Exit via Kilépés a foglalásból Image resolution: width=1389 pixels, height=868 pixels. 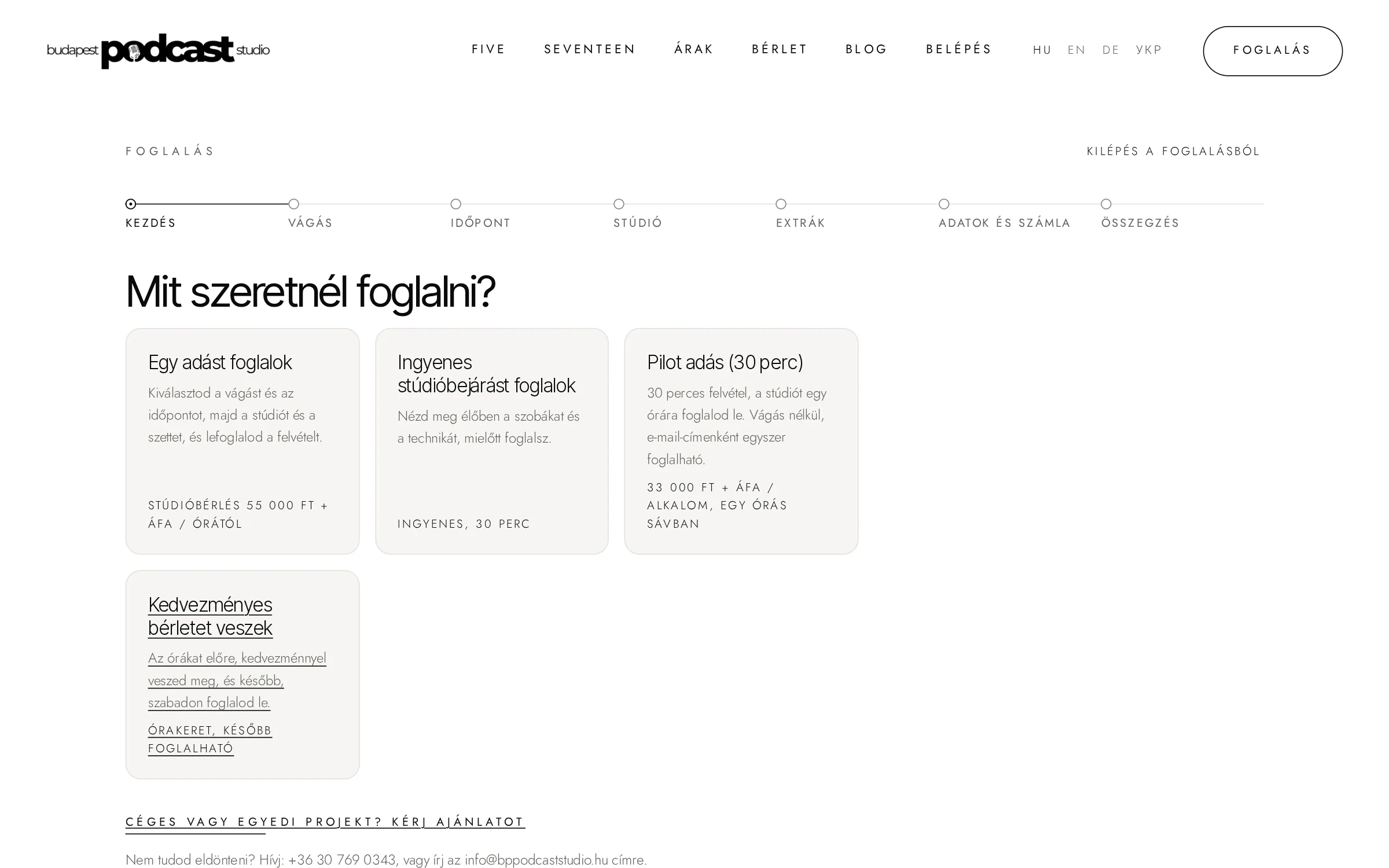point(1173,151)
